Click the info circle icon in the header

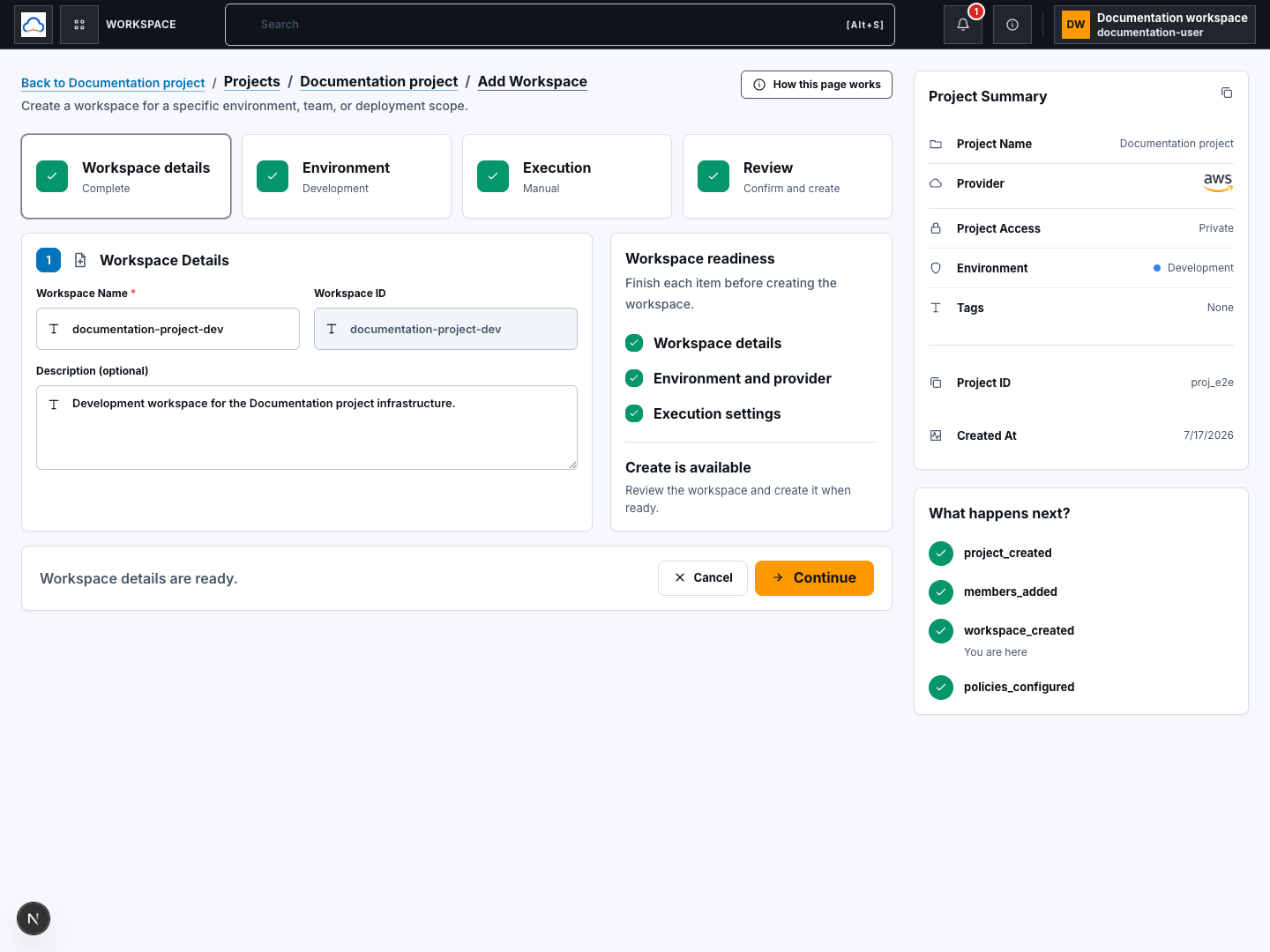coord(1012,25)
